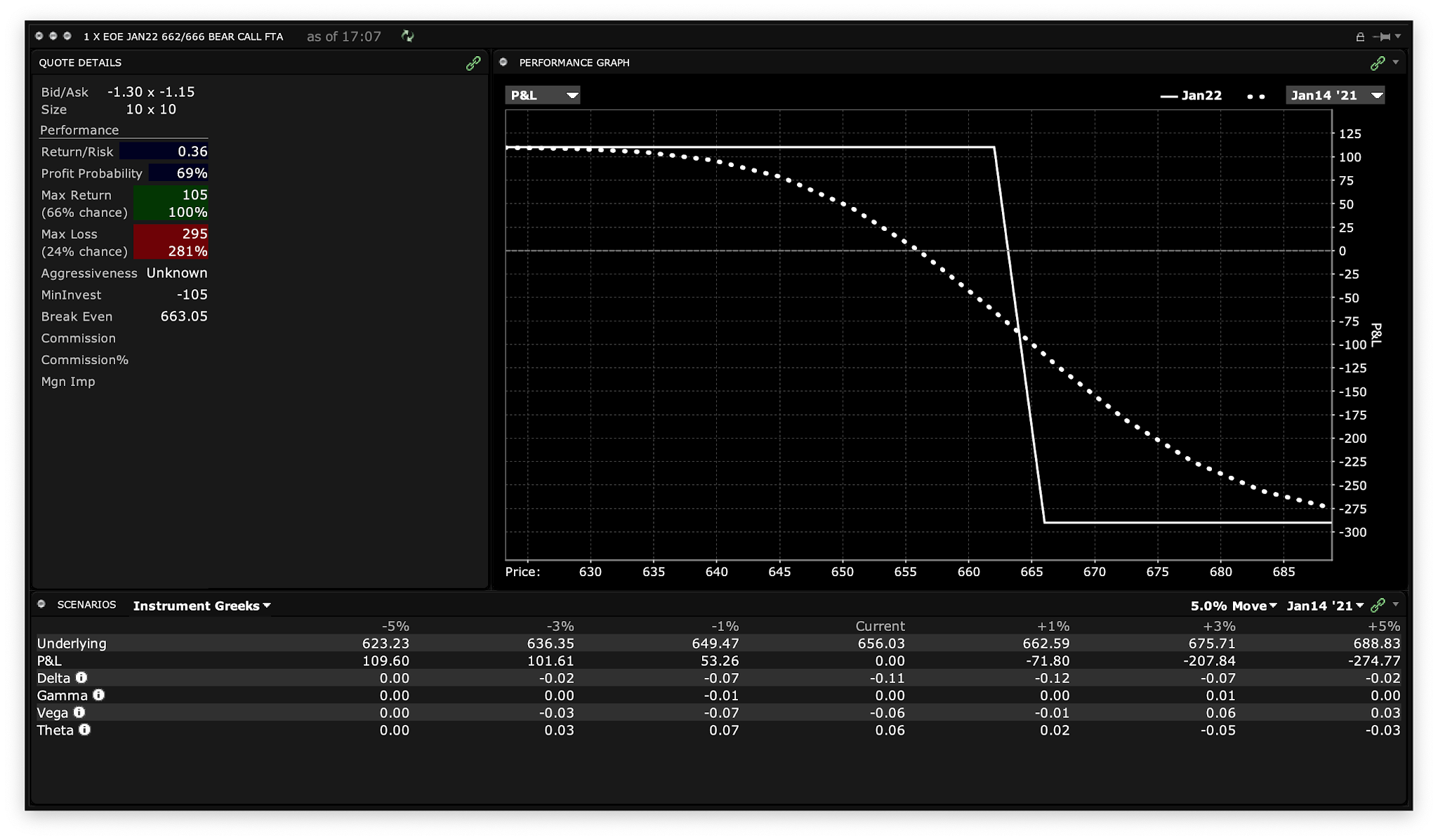This screenshot has height=840, width=1438.
Task: Click the Delta info icon
Action: coord(81,678)
